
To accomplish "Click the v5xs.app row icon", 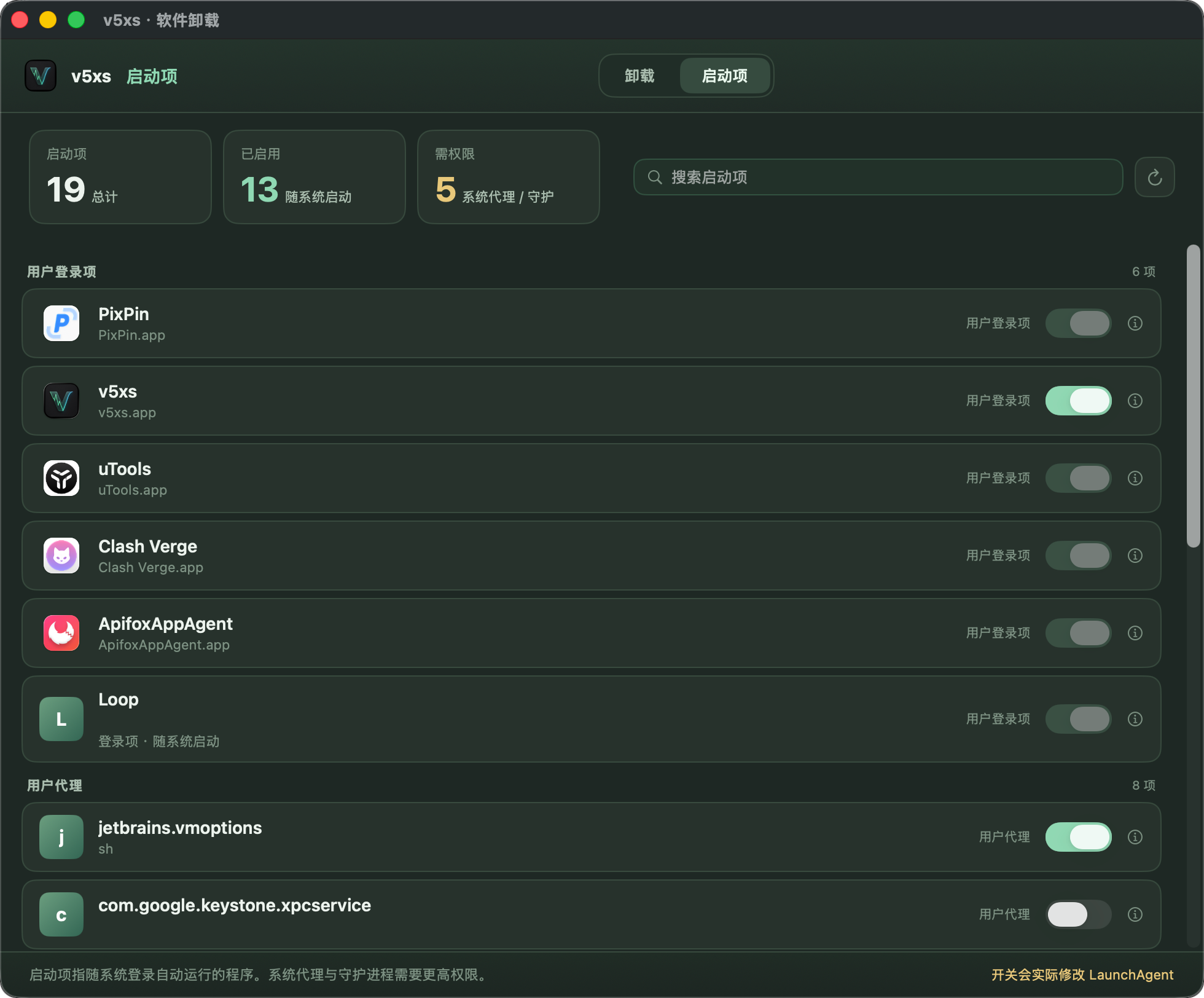I will (x=61, y=401).
